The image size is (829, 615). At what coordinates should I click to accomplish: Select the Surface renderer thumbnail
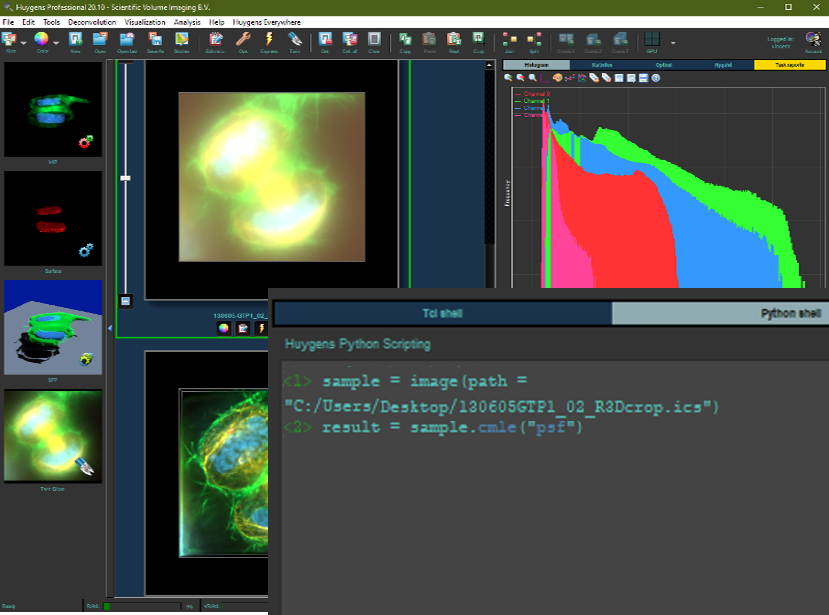point(53,218)
